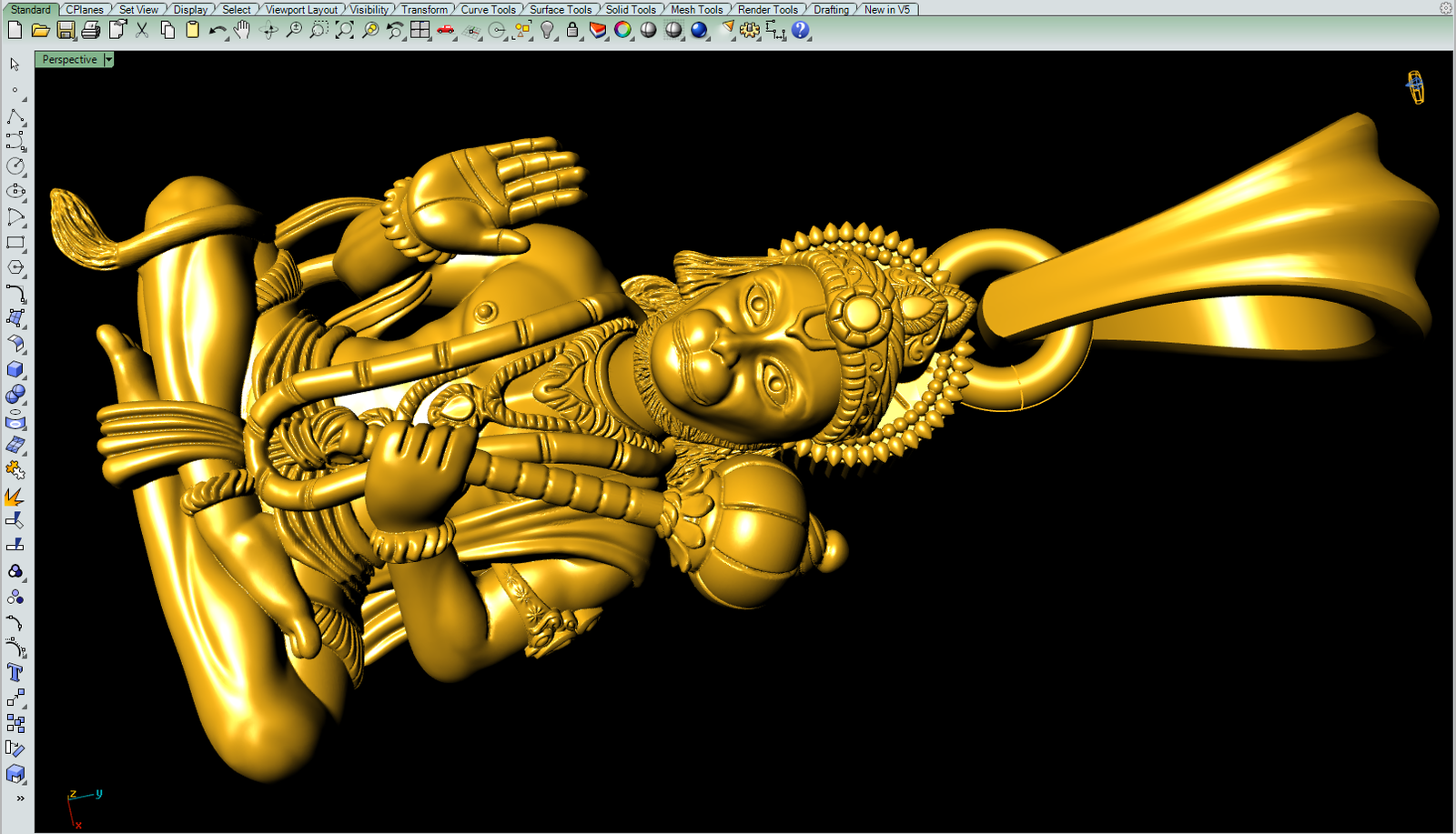Select Arc tool in sidebar

(15, 217)
